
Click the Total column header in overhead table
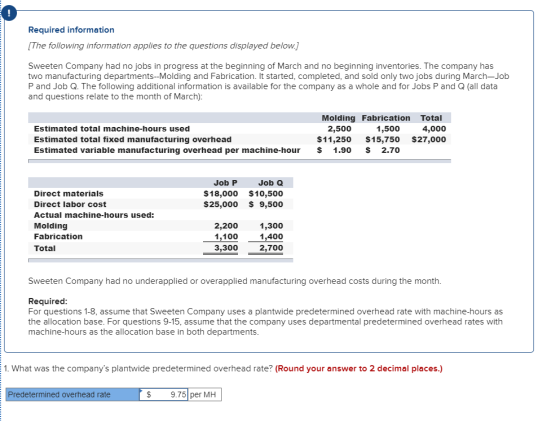[431, 118]
